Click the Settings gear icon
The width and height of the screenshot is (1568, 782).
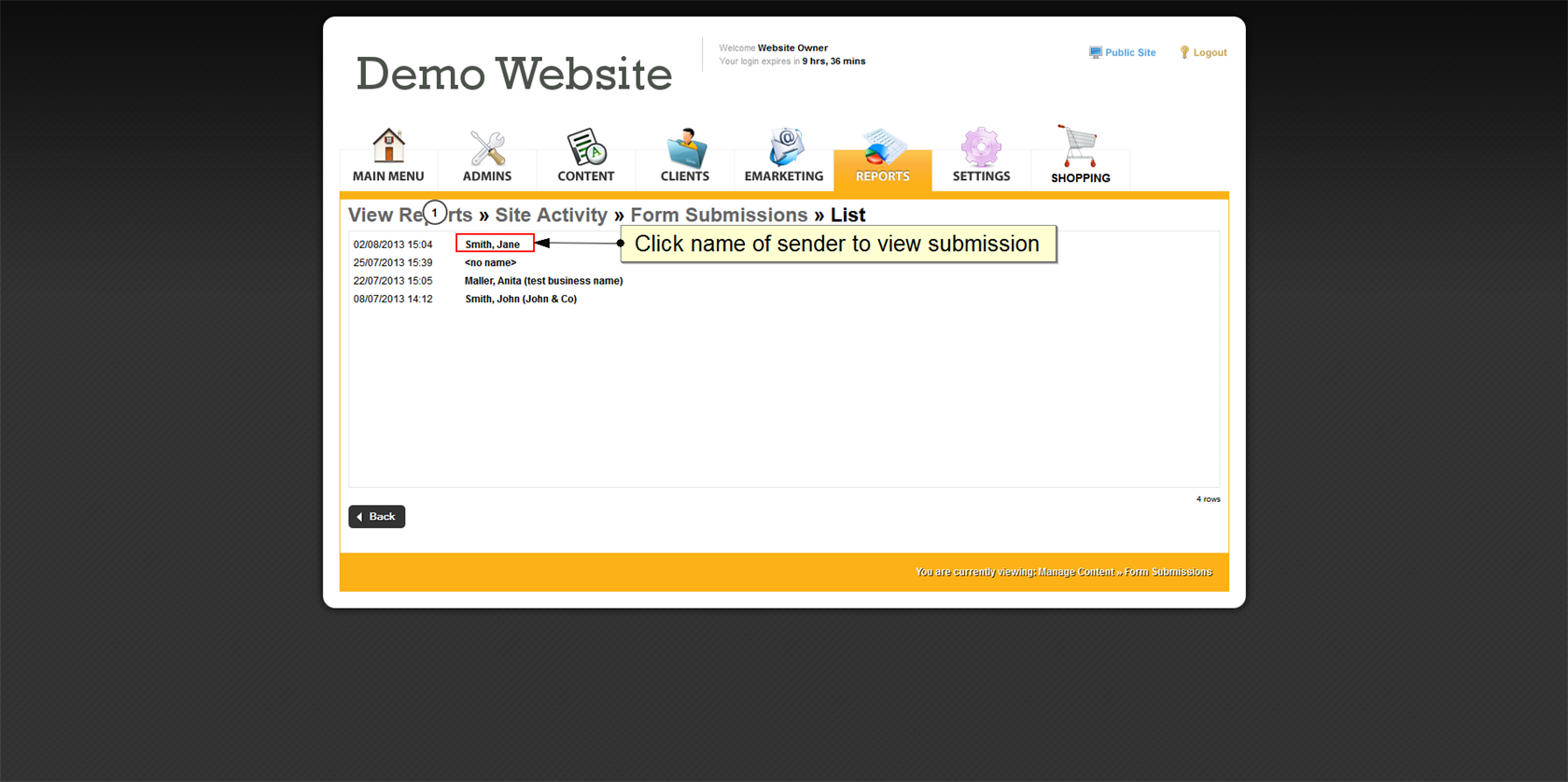tap(981, 147)
